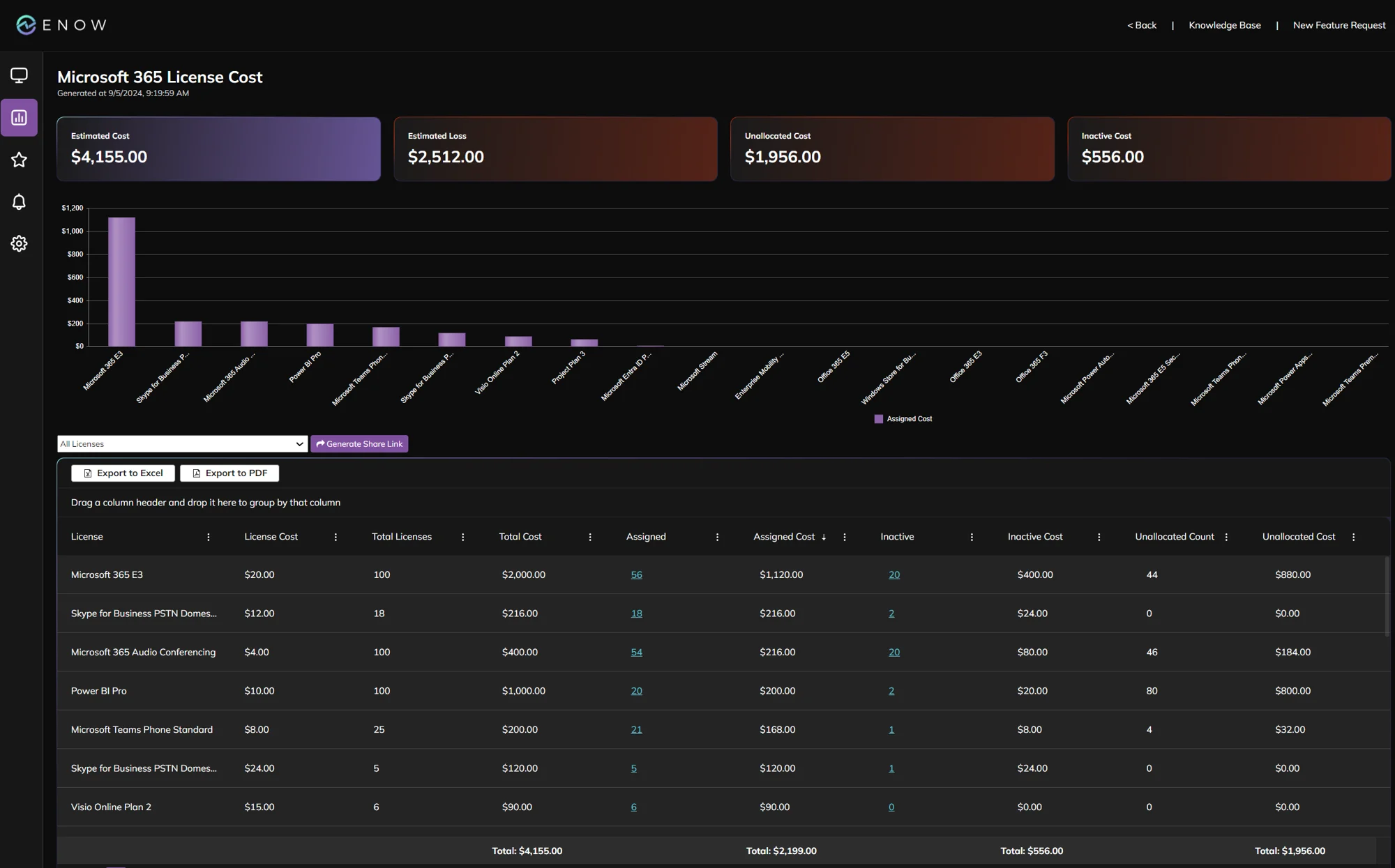
Task: Sort by Inactive Cost column header
Action: [1035, 537]
